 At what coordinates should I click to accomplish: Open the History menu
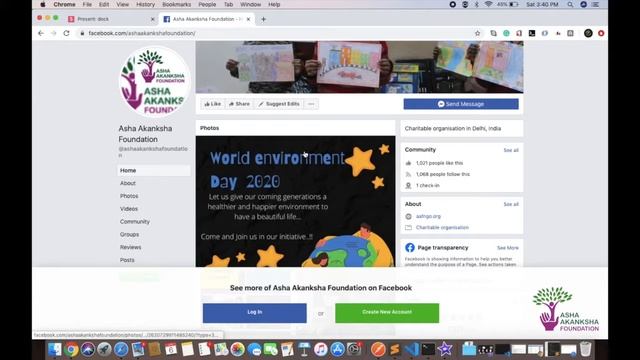(145, 4)
